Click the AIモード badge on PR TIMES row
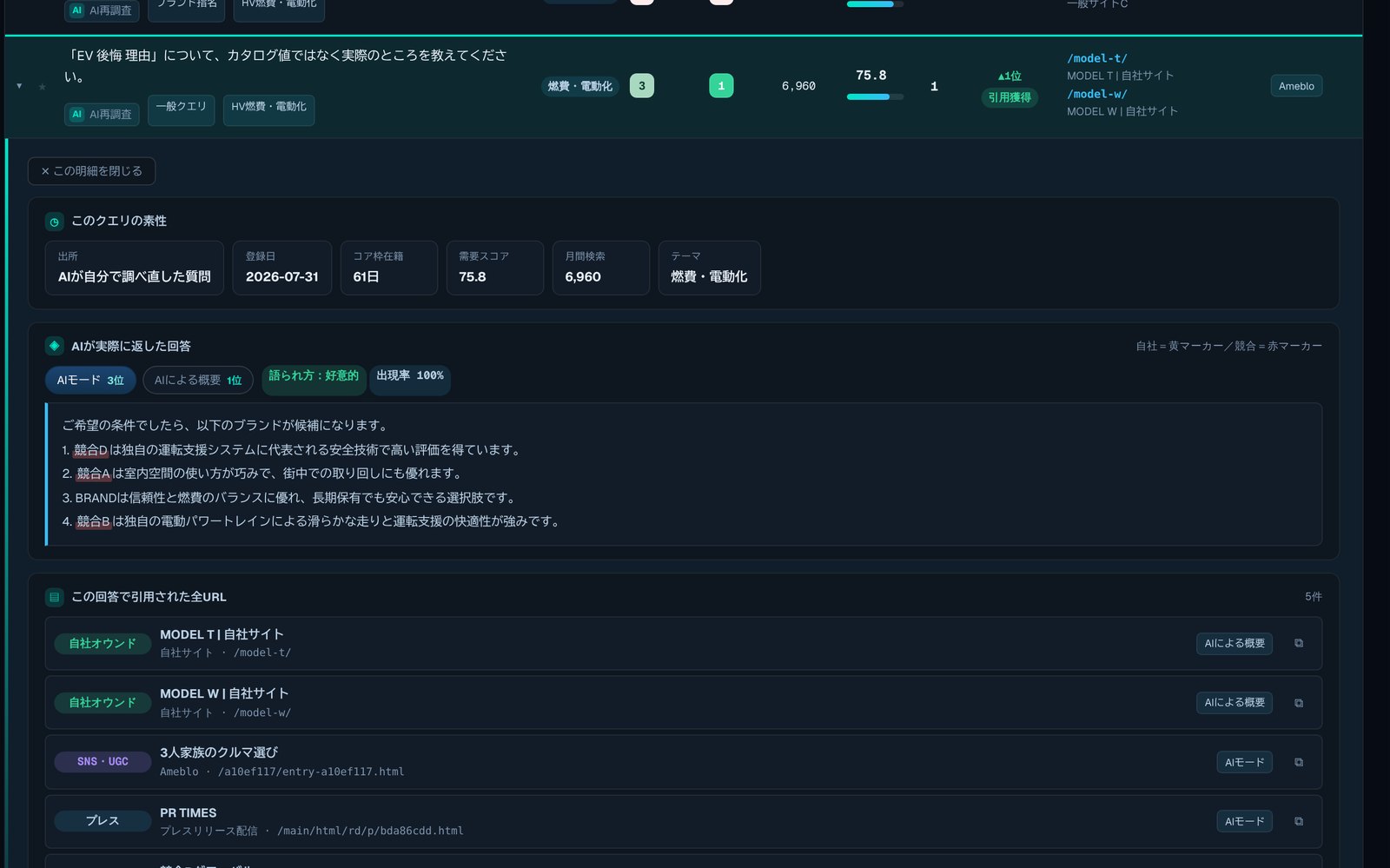This screenshot has height=868, width=1390. point(1244,821)
